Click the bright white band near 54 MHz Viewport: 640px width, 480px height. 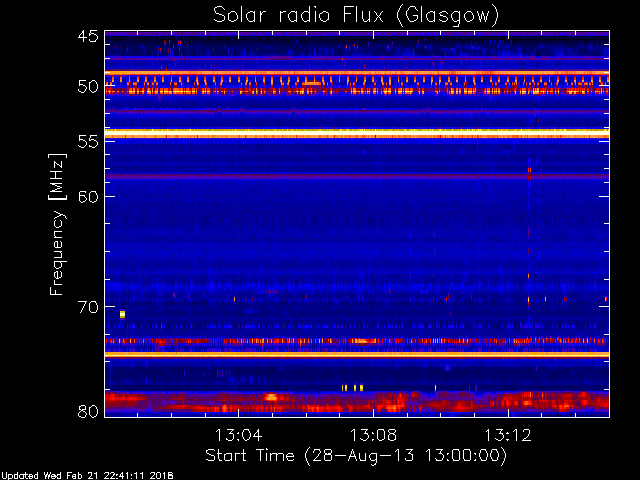pos(357,133)
